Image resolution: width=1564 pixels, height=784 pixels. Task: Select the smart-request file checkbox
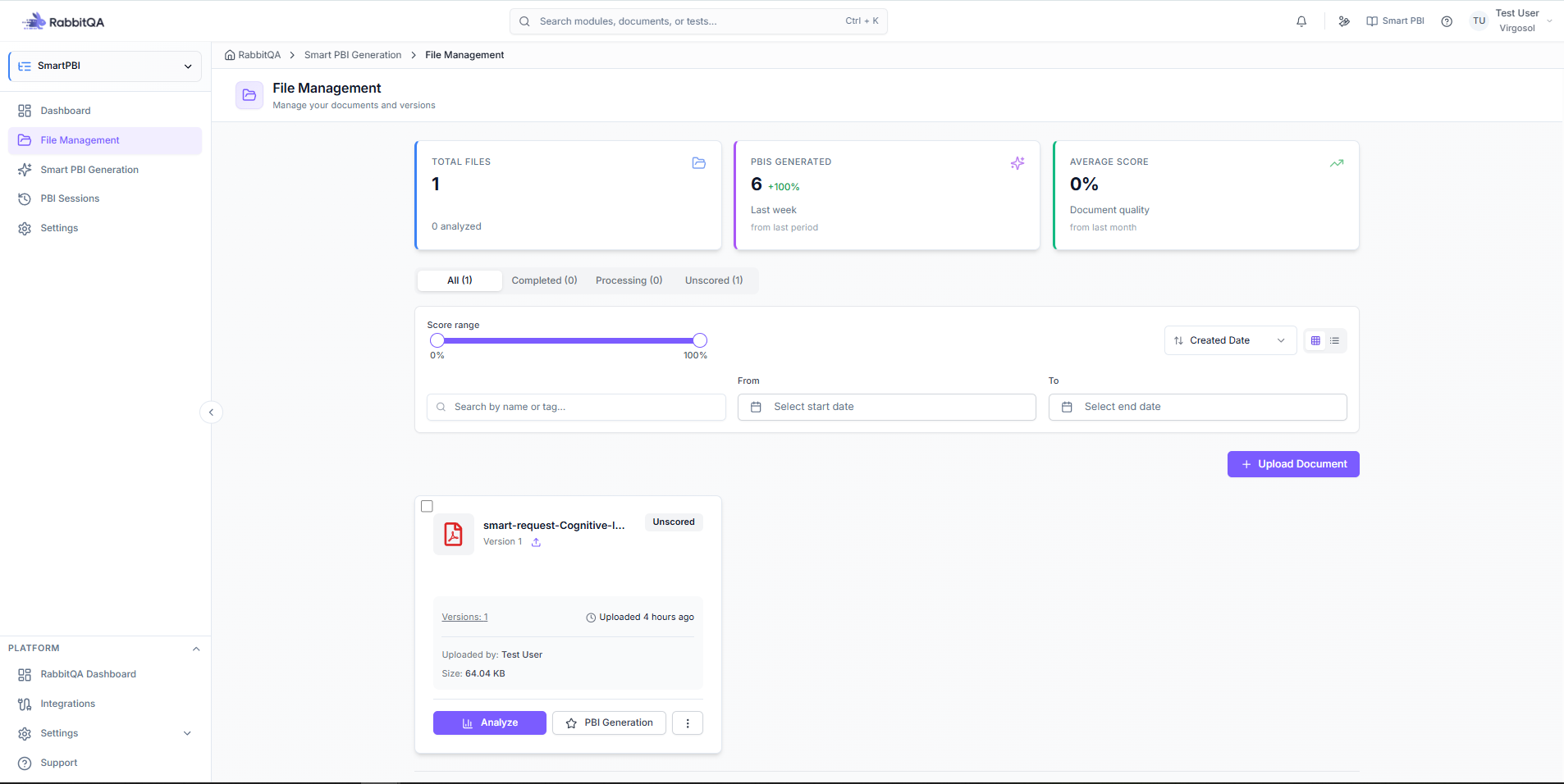click(427, 506)
